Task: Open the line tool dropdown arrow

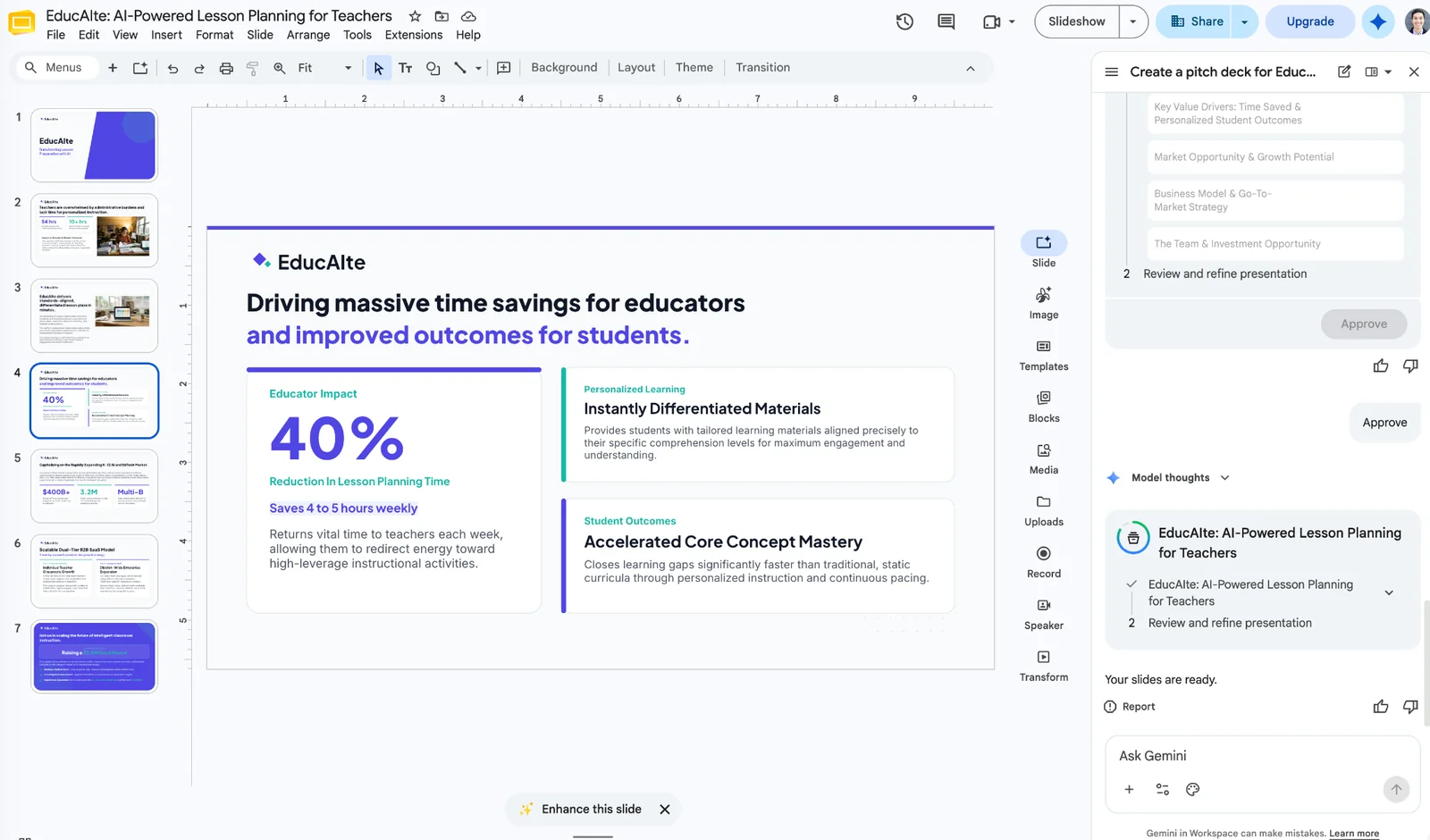Action: click(478, 68)
